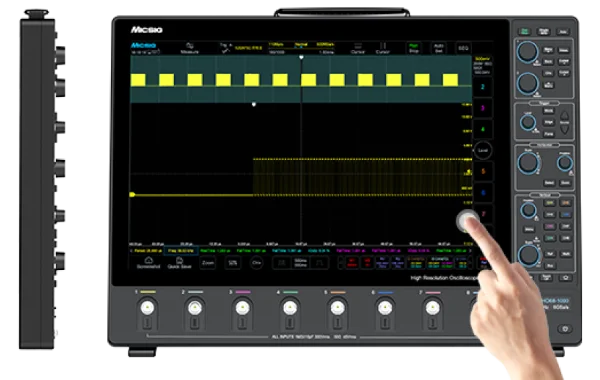Select the channel 4 tab on screen
Image resolution: width=600 pixels, height=380 pixels.
pos(483,129)
